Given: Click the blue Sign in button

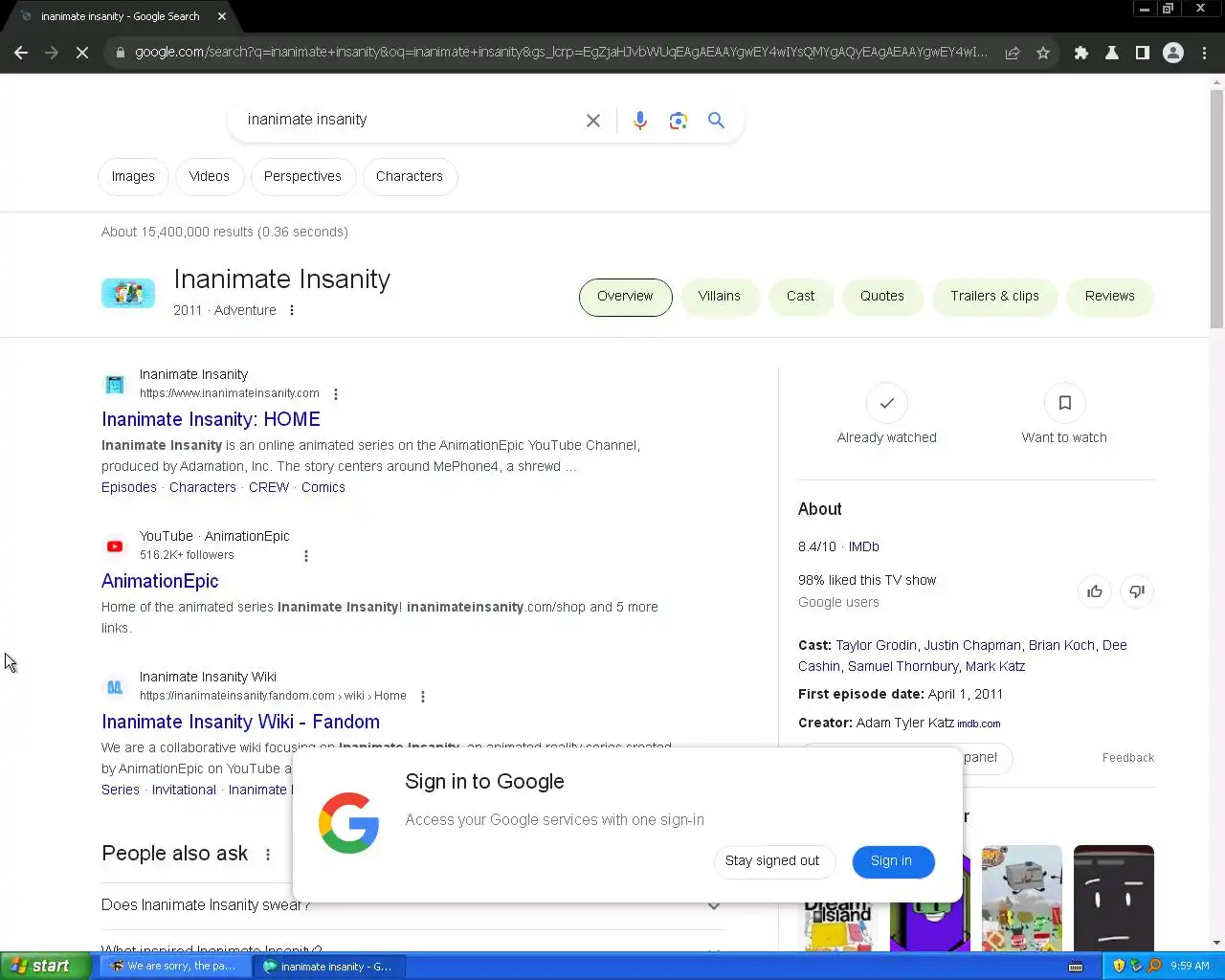Looking at the screenshot, I should coord(891,861).
